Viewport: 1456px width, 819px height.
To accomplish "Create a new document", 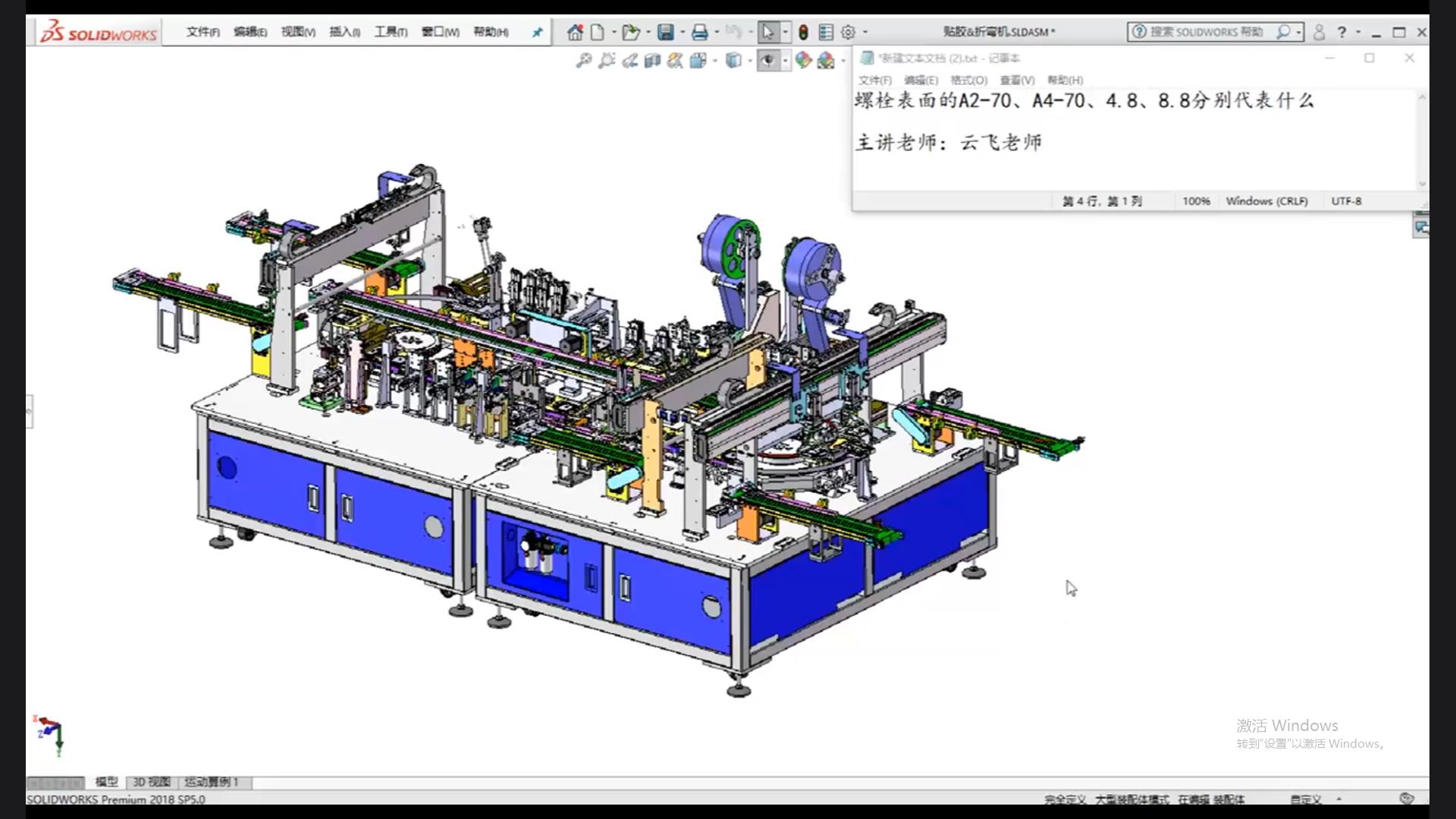I will point(598,32).
